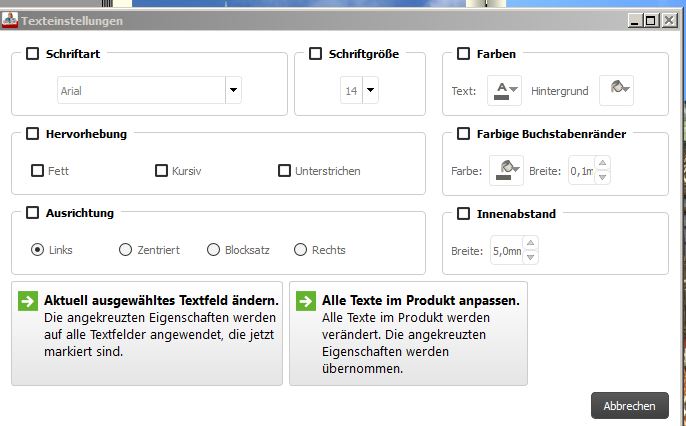
Task: Check the Fett bold option
Action: coord(38,171)
